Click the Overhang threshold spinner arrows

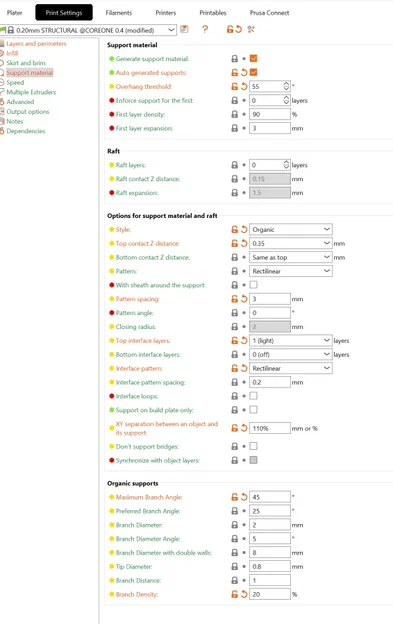(x=286, y=86)
